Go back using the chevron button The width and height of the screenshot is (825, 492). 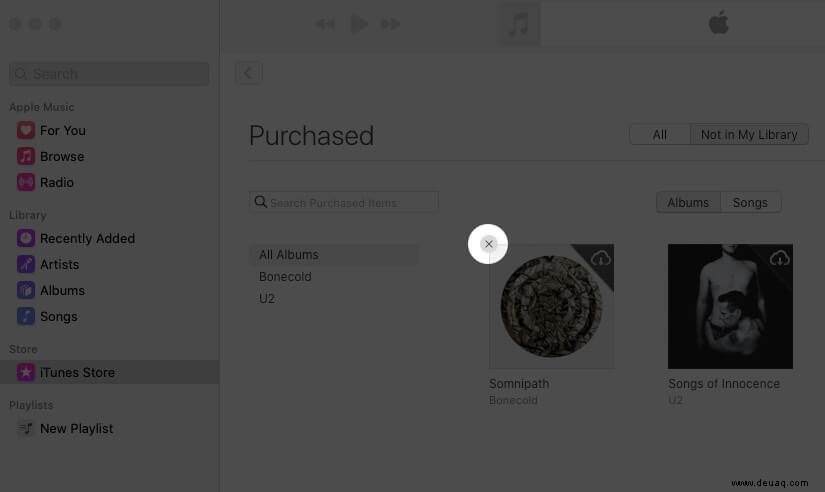pyautogui.click(x=248, y=72)
